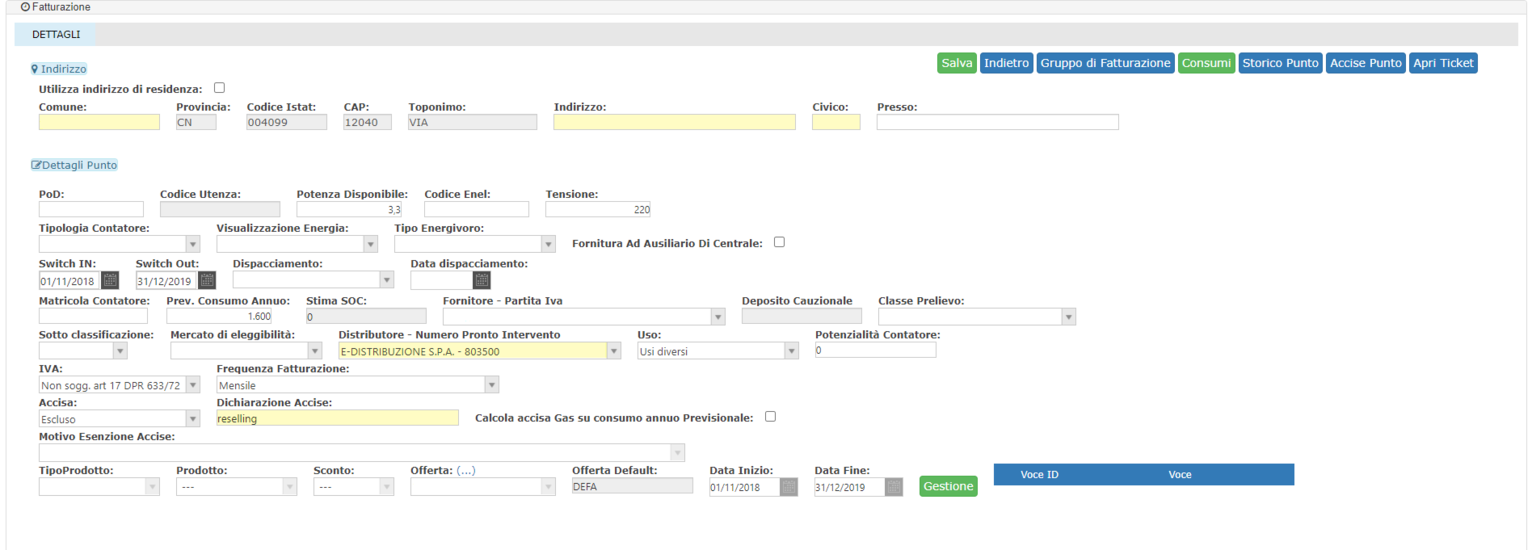The image size is (1532, 550).
Task: Click the (...) link next to Offerta
Action: 466,470
